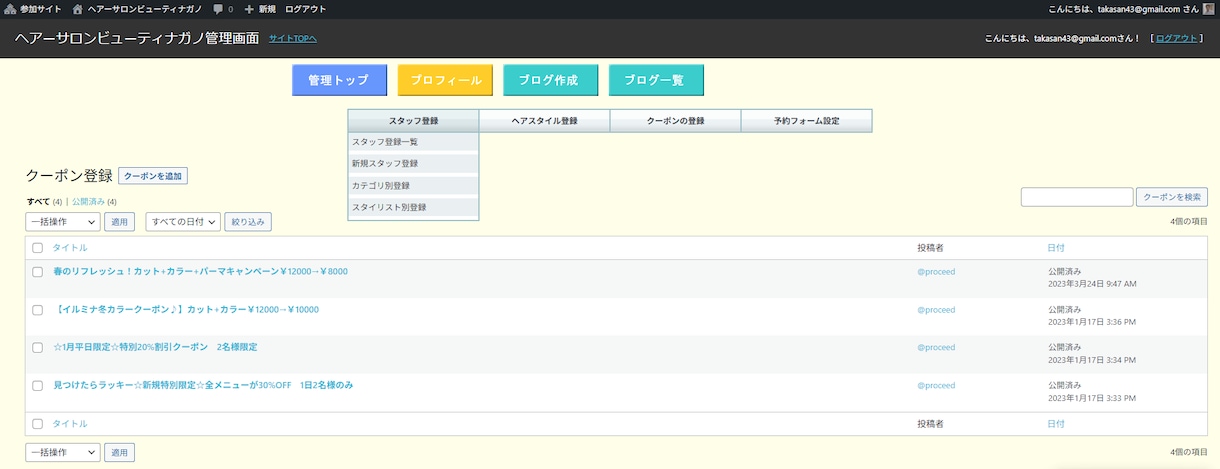Open the top 一括操作 dropdown
This screenshot has width=1220, height=469.
point(63,222)
